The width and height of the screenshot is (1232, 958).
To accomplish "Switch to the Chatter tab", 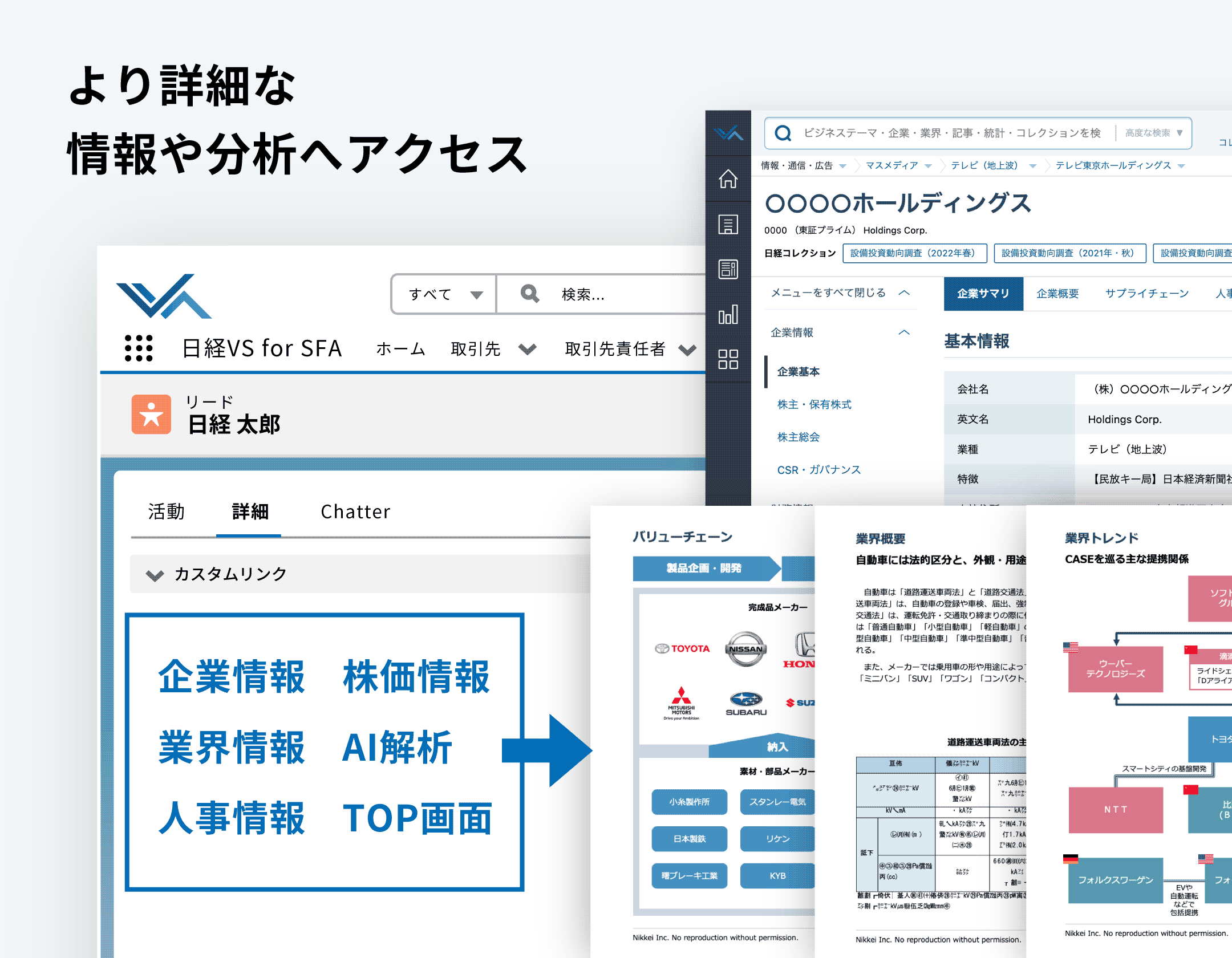I will point(355,512).
